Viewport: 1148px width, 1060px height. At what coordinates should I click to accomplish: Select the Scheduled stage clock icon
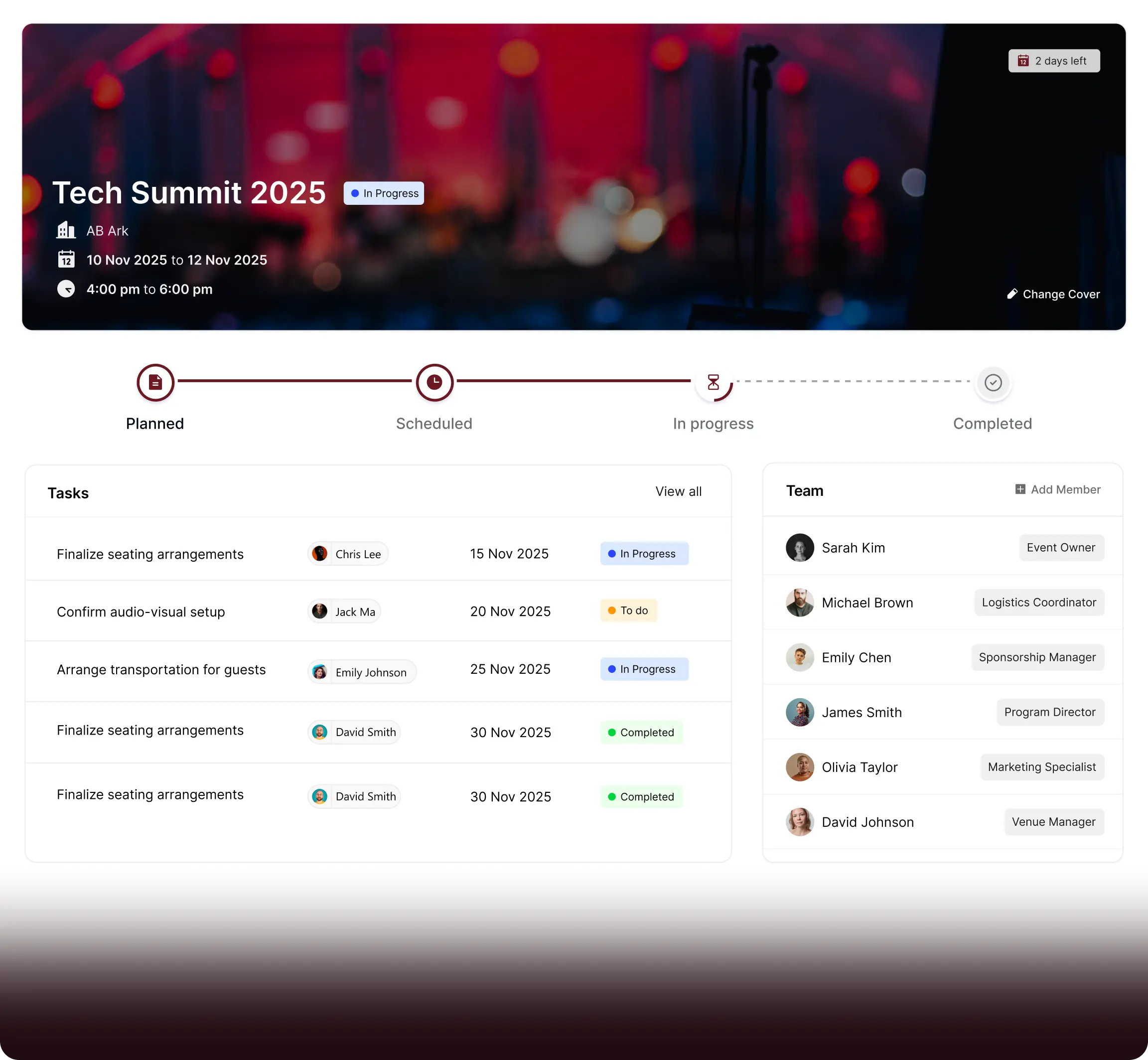pyautogui.click(x=434, y=382)
